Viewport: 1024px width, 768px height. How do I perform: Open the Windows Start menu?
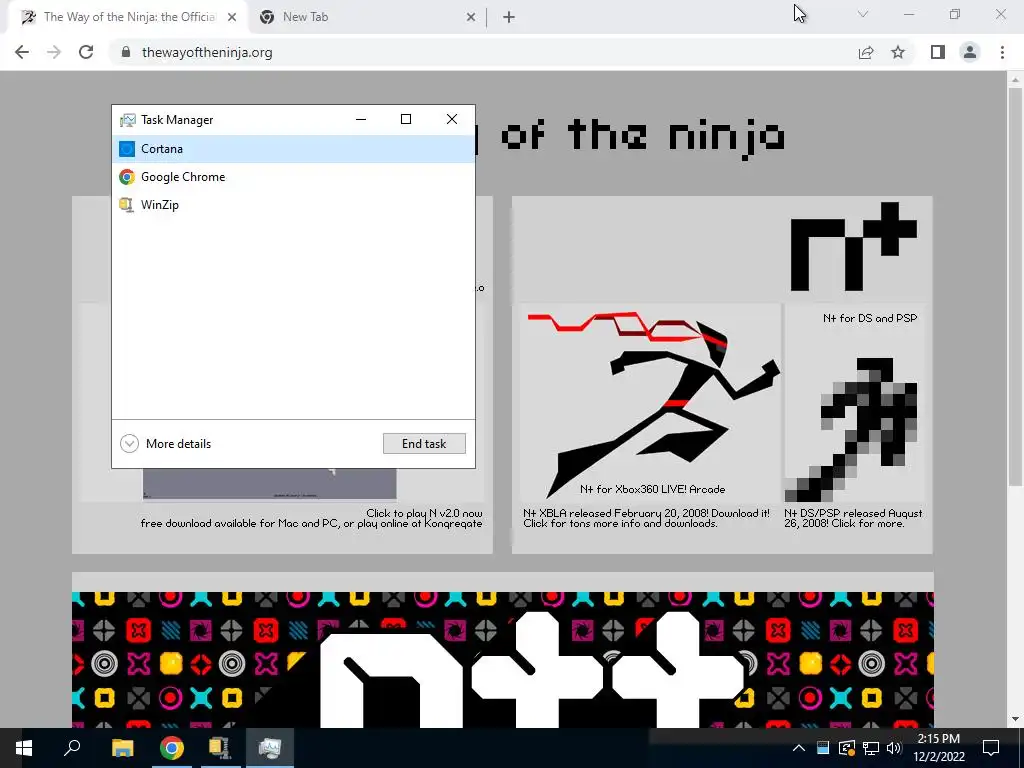click(24, 748)
